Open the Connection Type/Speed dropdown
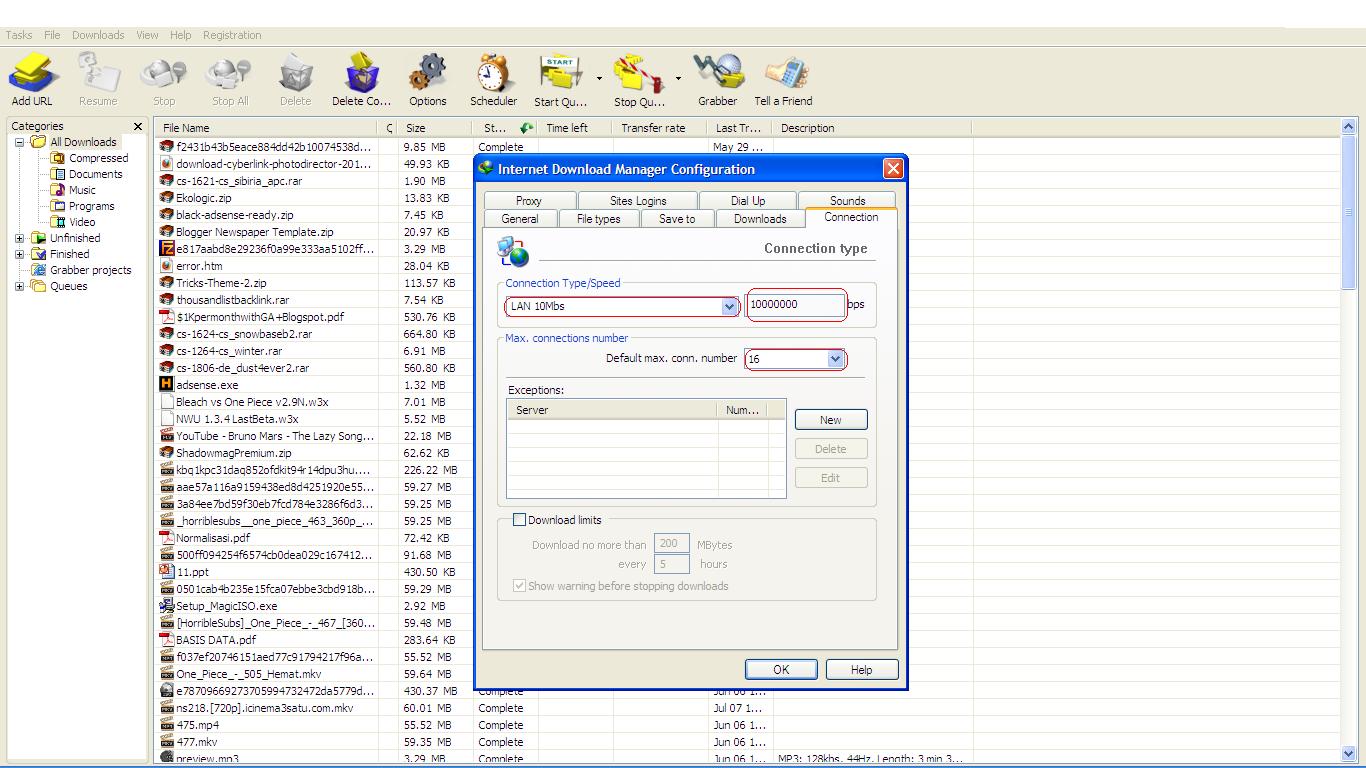 coord(730,307)
